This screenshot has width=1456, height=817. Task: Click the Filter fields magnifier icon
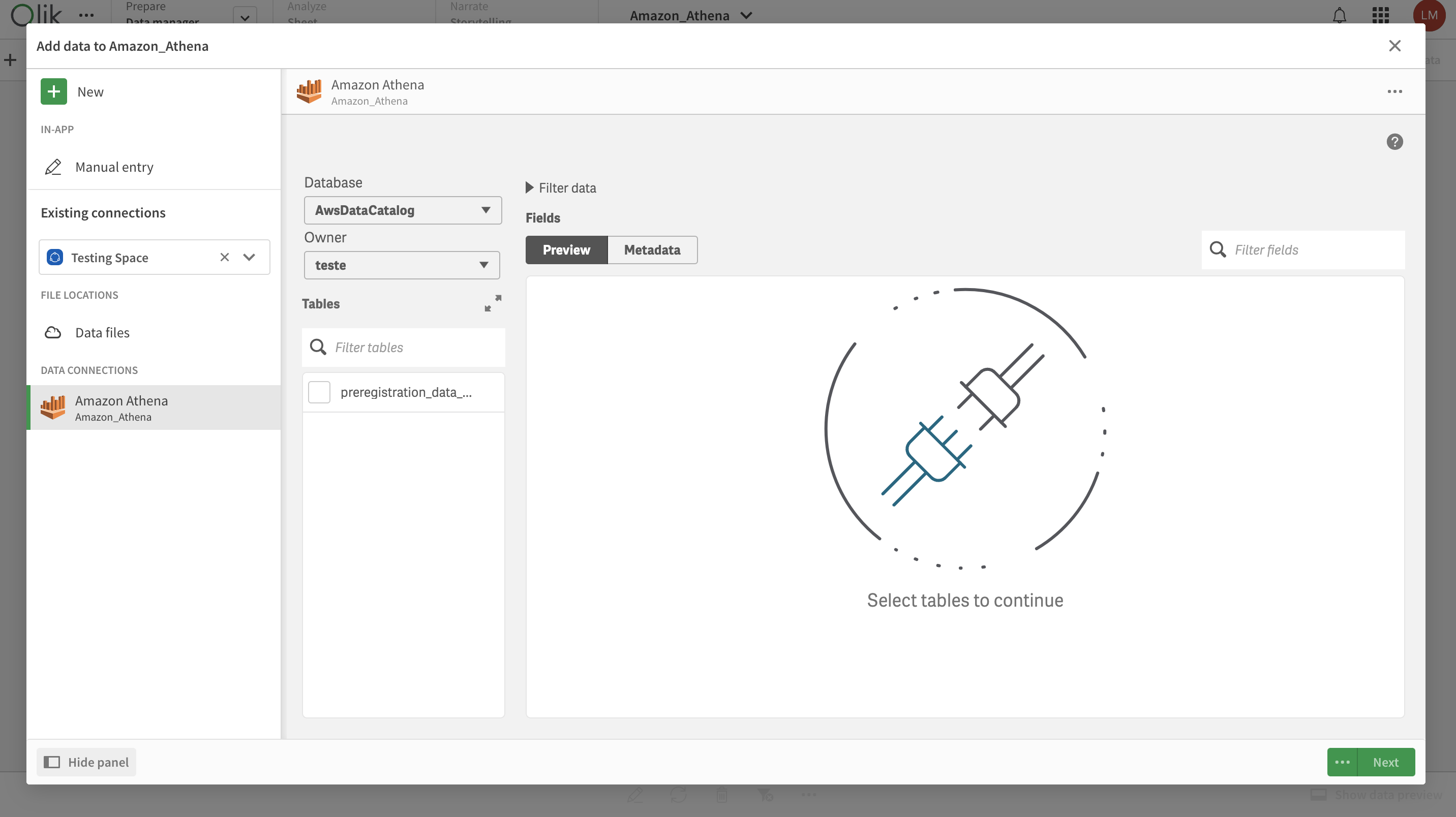coord(1218,250)
